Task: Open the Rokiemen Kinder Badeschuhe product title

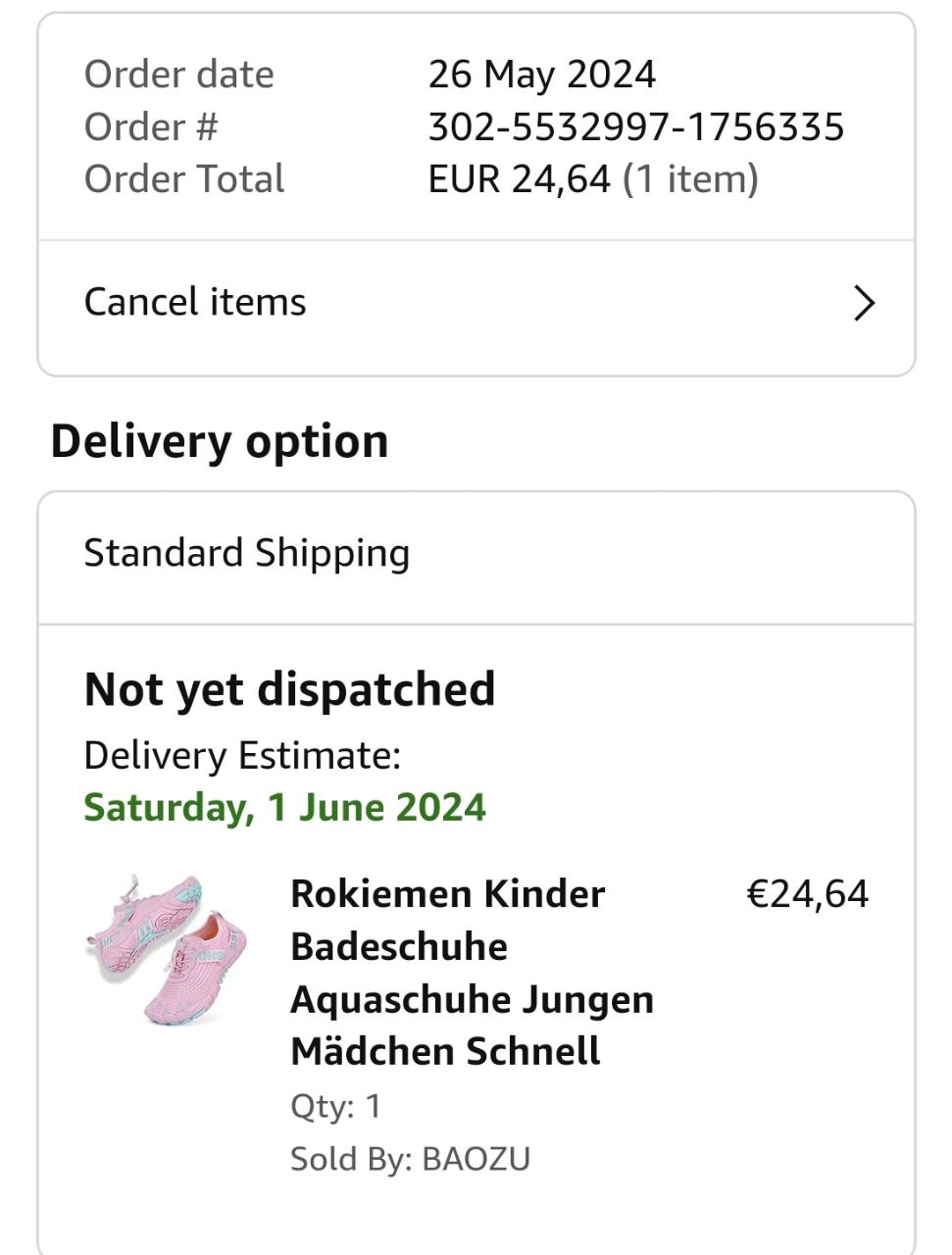Action: 472,972
